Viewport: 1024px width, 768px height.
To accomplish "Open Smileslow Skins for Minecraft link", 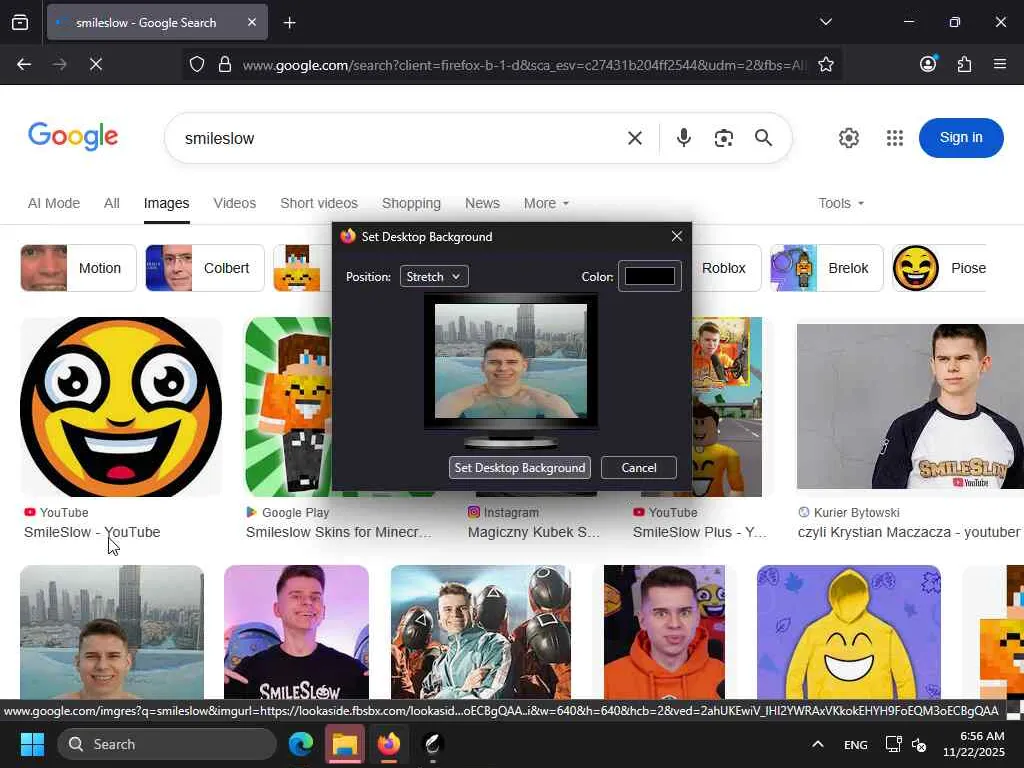I will click(338, 532).
